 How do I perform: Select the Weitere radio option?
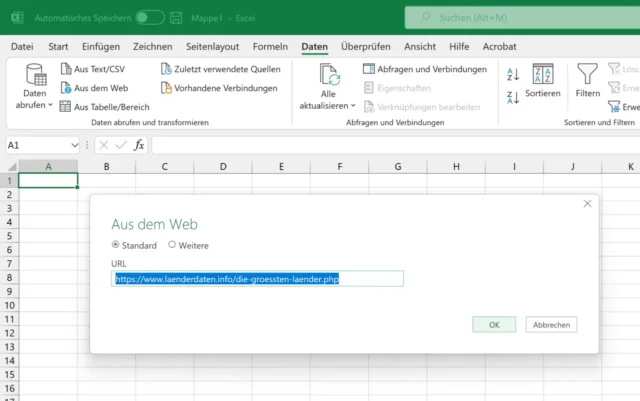(x=172, y=245)
